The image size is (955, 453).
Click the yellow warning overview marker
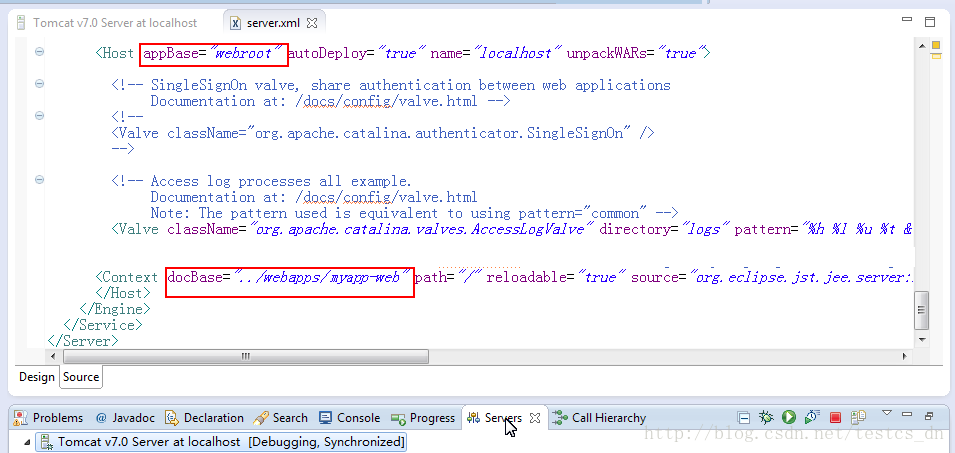[937, 47]
